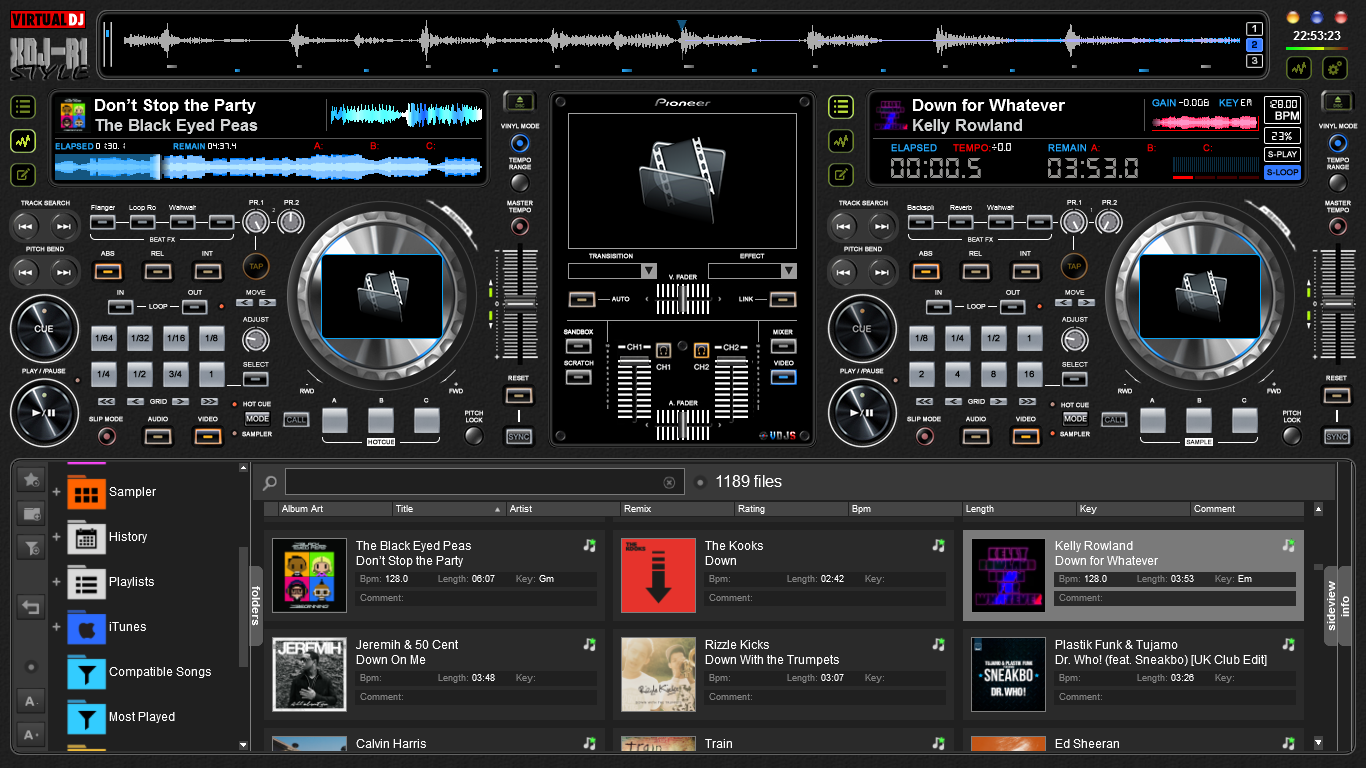The image size is (1366, 768).
Task: Open browser search options dot
Action: pos(700,482)
